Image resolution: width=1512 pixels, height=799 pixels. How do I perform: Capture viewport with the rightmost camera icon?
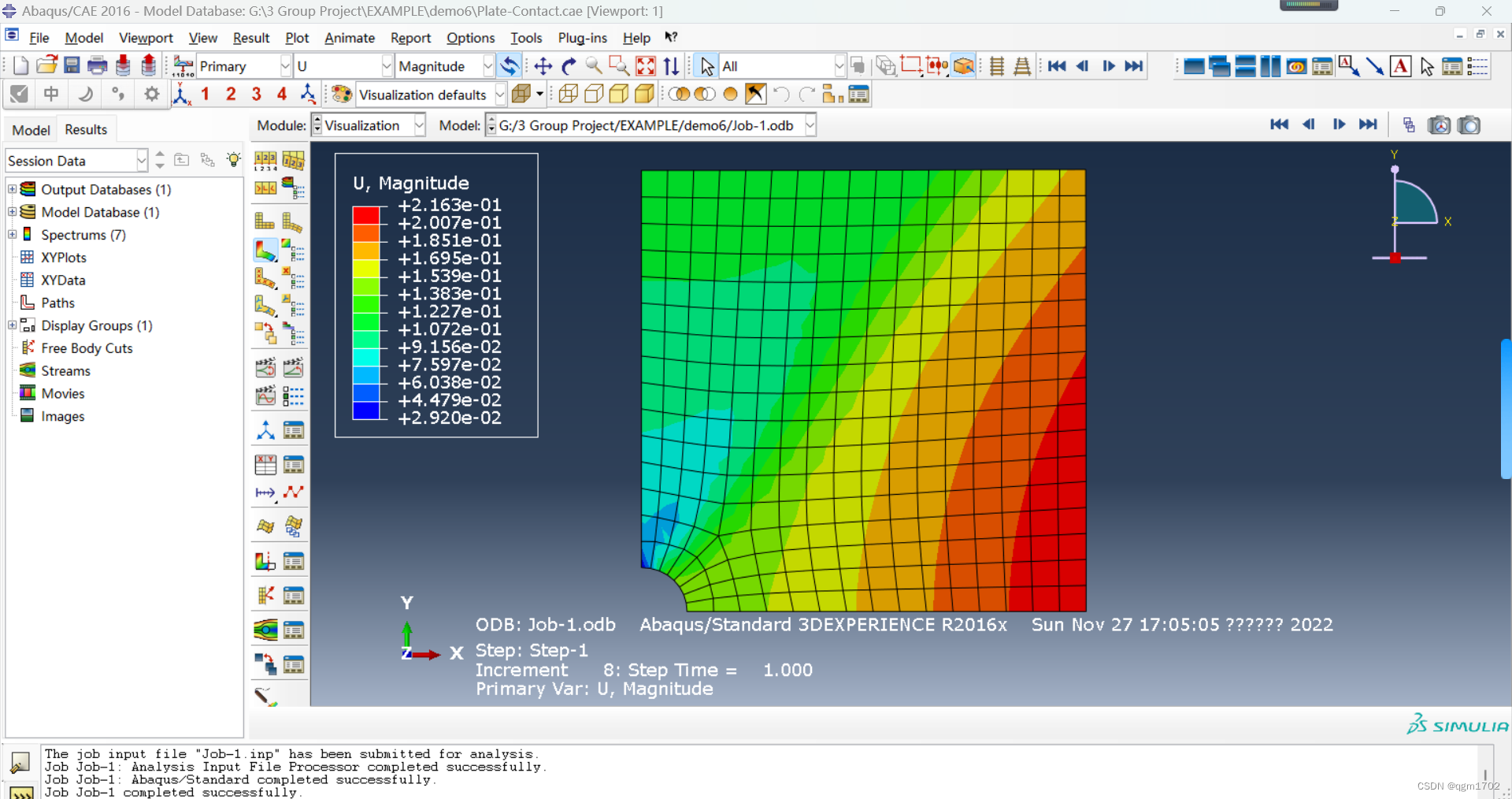[1469, 124]
